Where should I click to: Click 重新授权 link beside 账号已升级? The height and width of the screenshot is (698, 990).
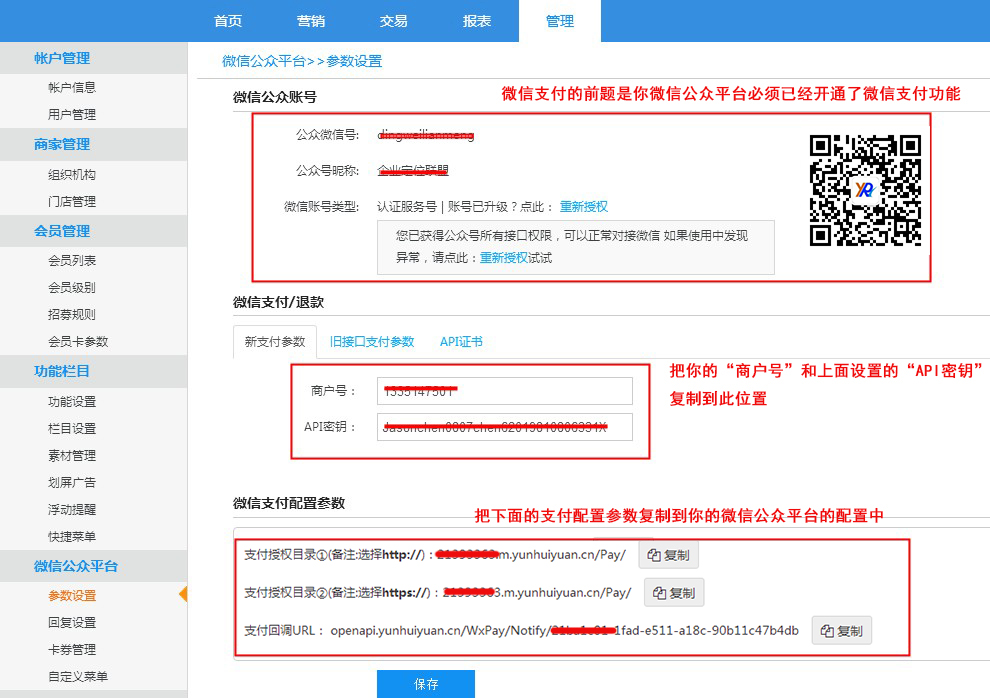[584, 207]
